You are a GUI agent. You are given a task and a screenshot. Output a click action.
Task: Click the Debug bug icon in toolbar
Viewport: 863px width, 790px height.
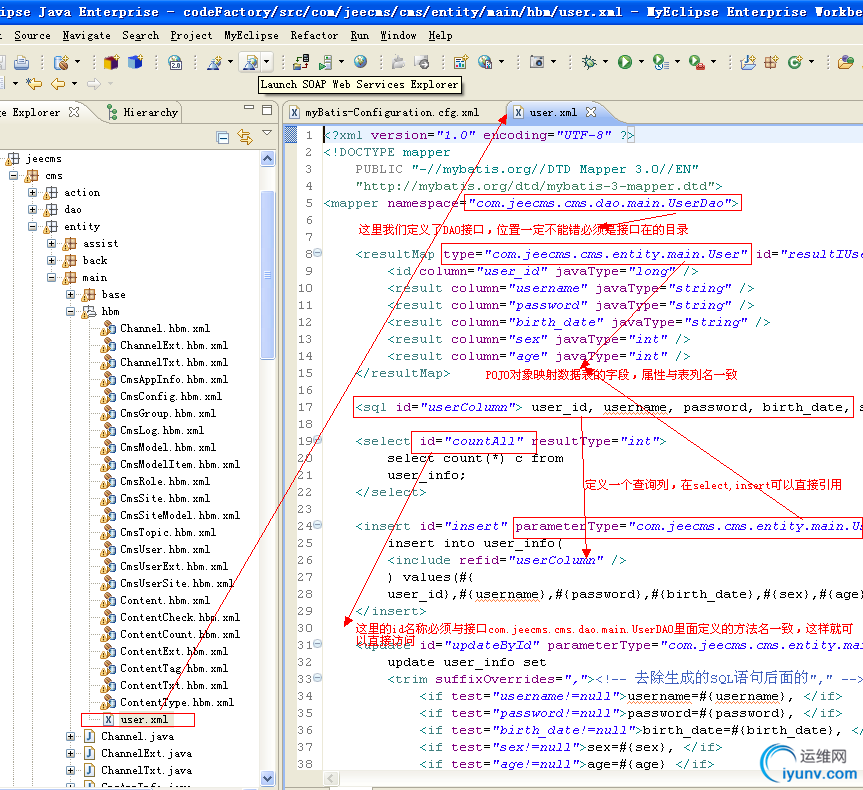coord(590,62)
